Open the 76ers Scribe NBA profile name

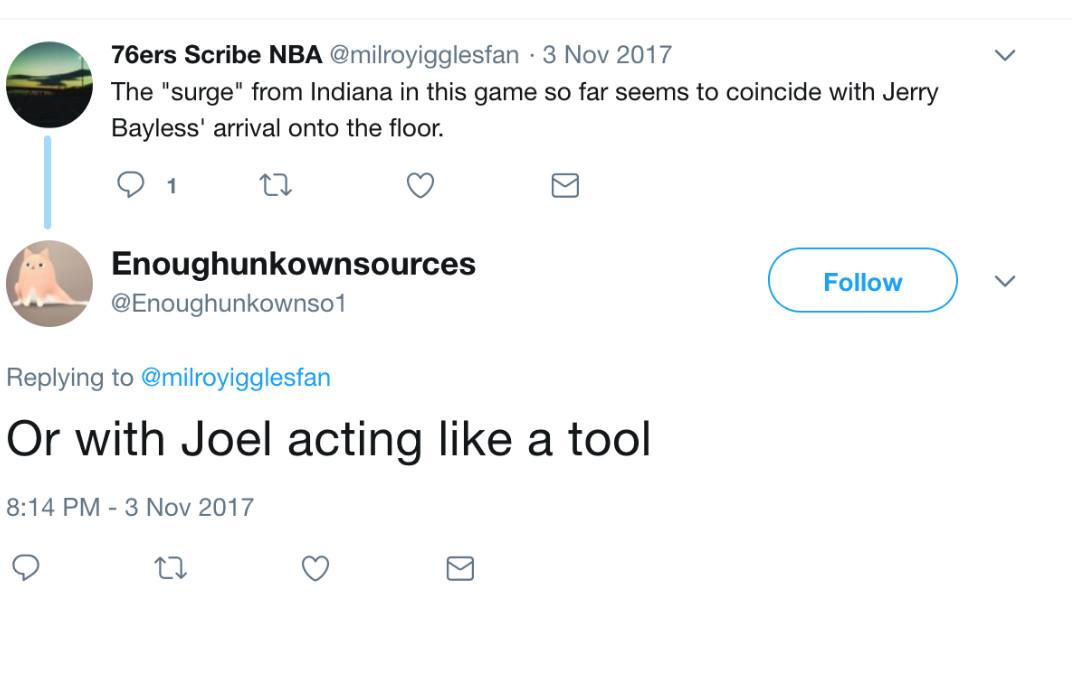click(216, 54)
